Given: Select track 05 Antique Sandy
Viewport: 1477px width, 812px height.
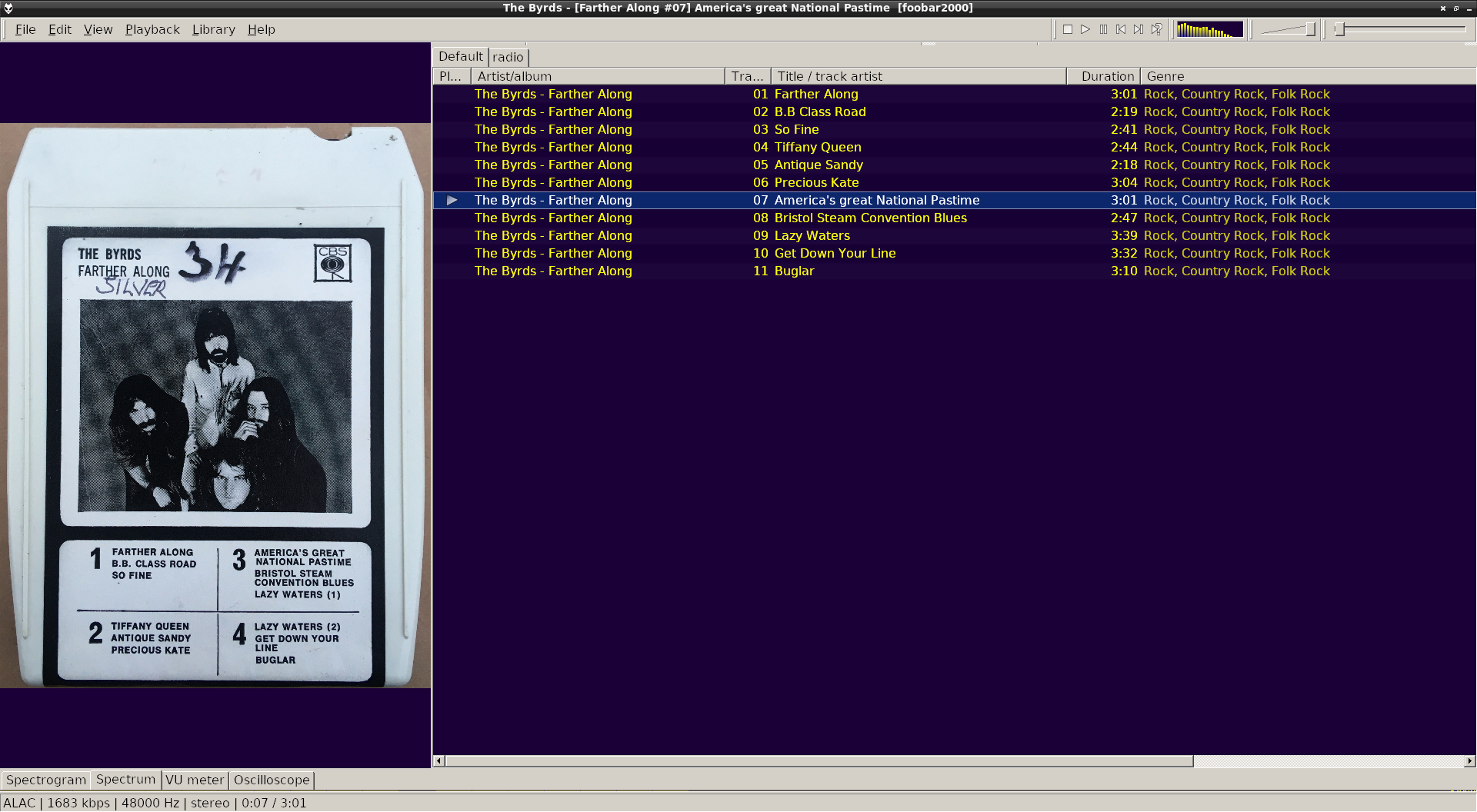Looking at the screenshot, I should (x=954, y=165).
